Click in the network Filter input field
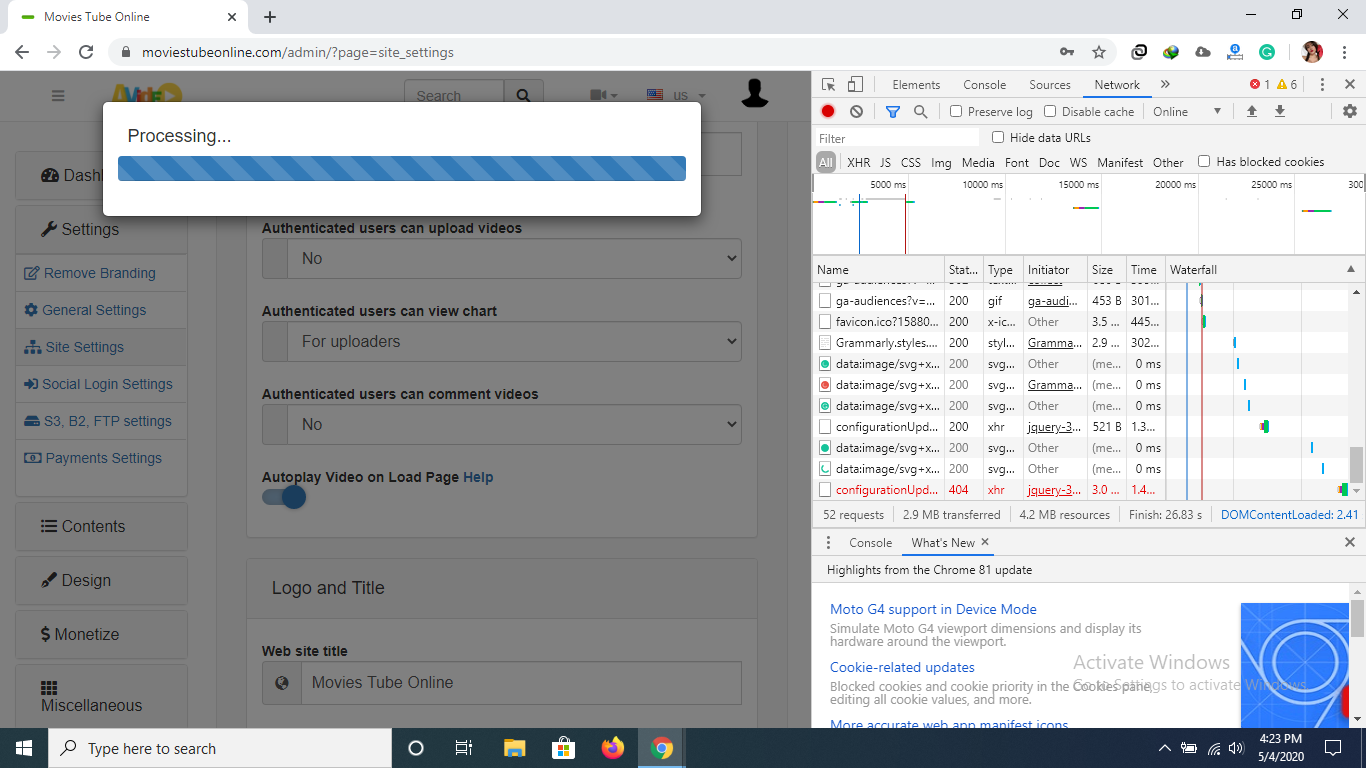Screen dimensions: 1366x768 click(x=896, y=138)
